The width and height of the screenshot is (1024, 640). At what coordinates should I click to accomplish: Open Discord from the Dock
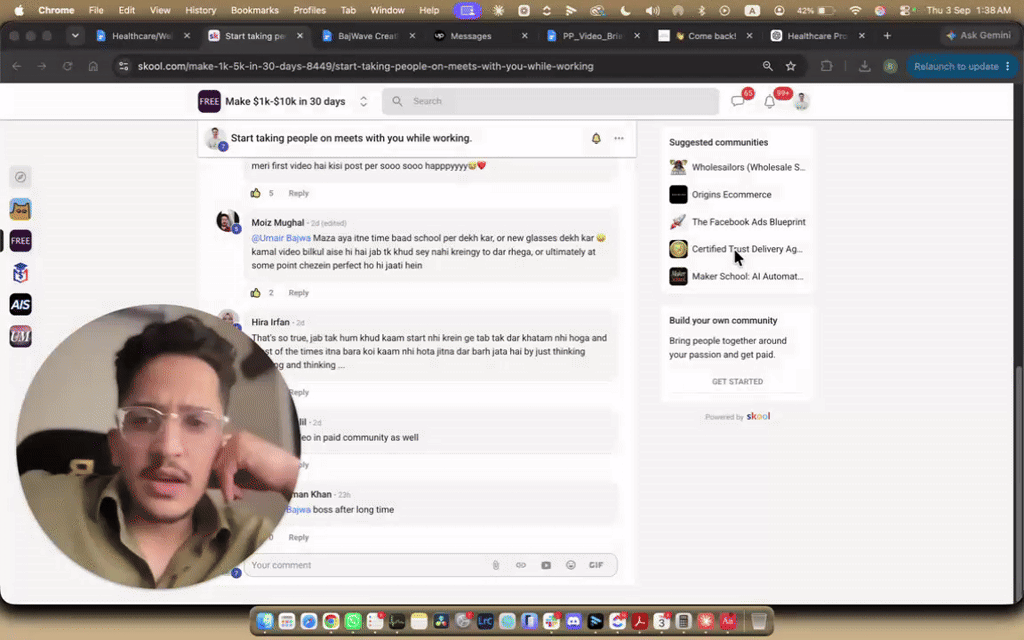(573, 621)
